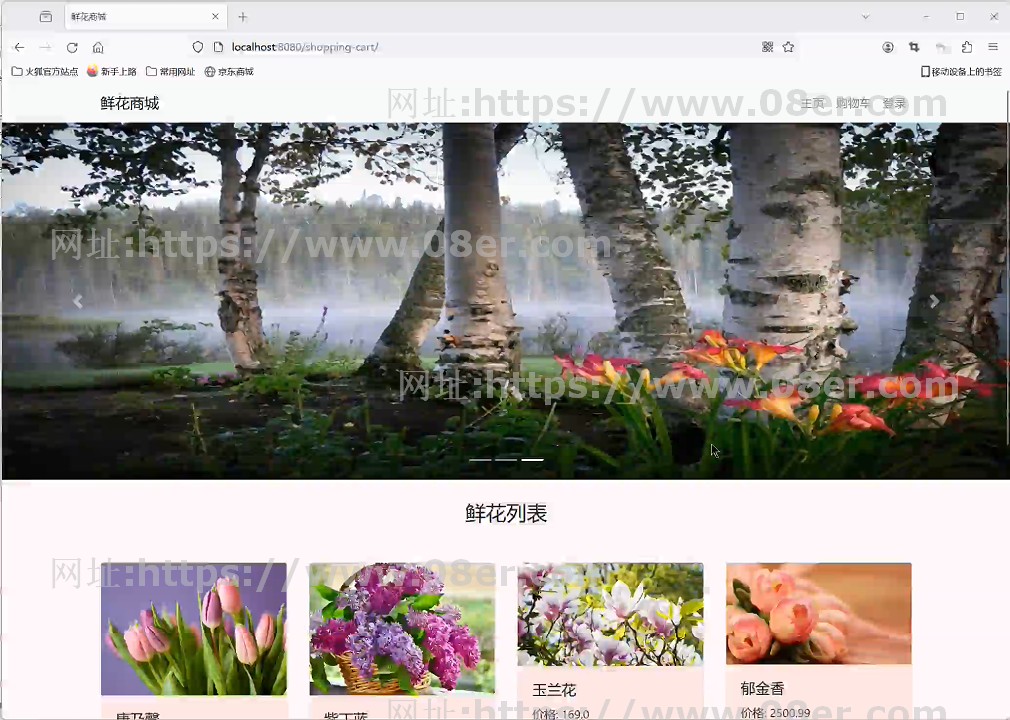Select the 鲜花商城 tab
1010x720 pixels.
click(x=146, y=17)
